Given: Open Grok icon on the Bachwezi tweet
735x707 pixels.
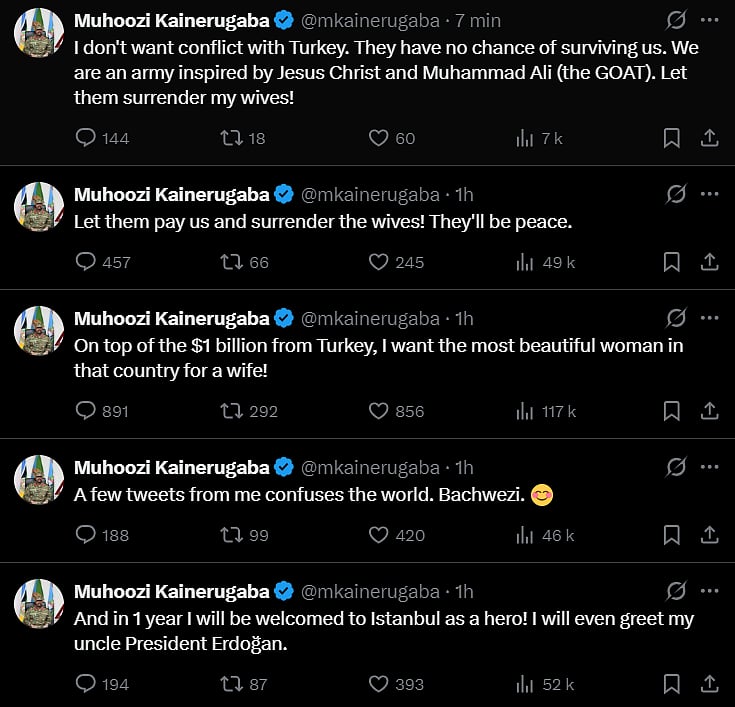Looking at the screenshot, I should coord(676,467).
